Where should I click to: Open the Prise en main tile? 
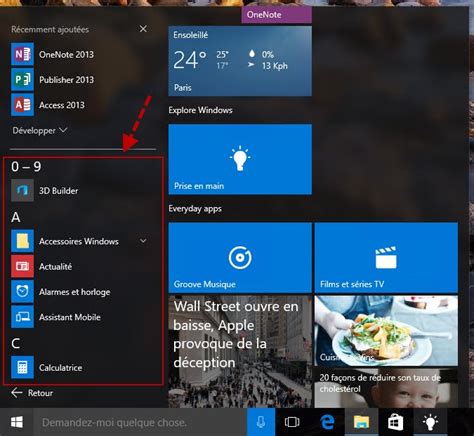click(240, 159)
